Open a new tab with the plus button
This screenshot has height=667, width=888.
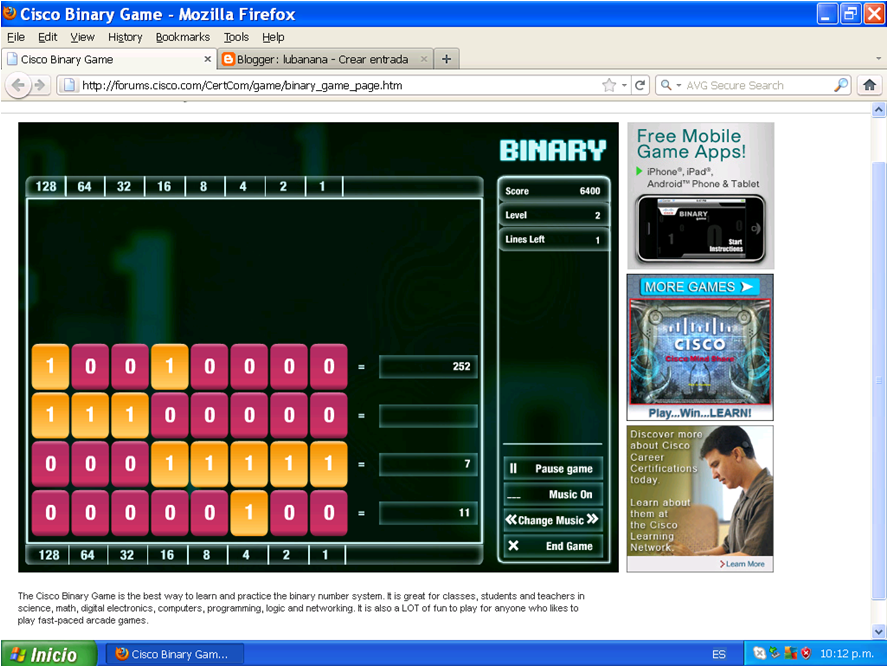[x=446, y=58]
